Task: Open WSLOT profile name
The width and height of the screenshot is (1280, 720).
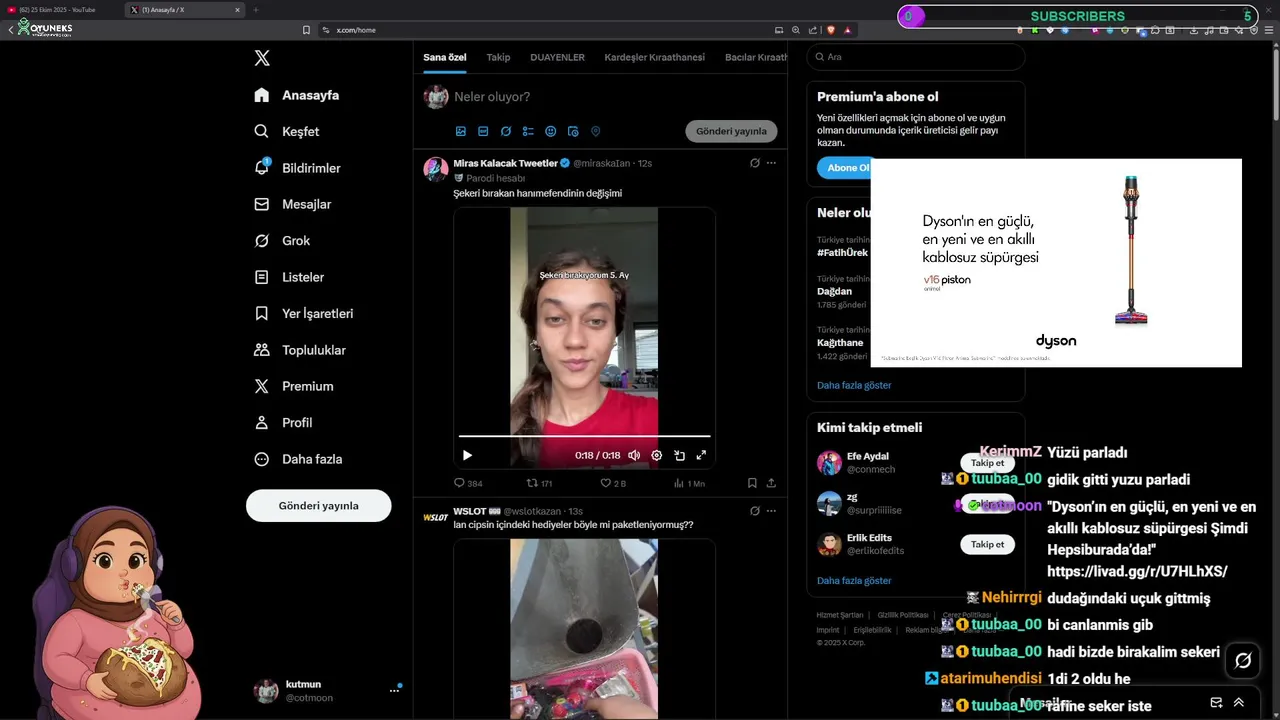Action: 470,511
